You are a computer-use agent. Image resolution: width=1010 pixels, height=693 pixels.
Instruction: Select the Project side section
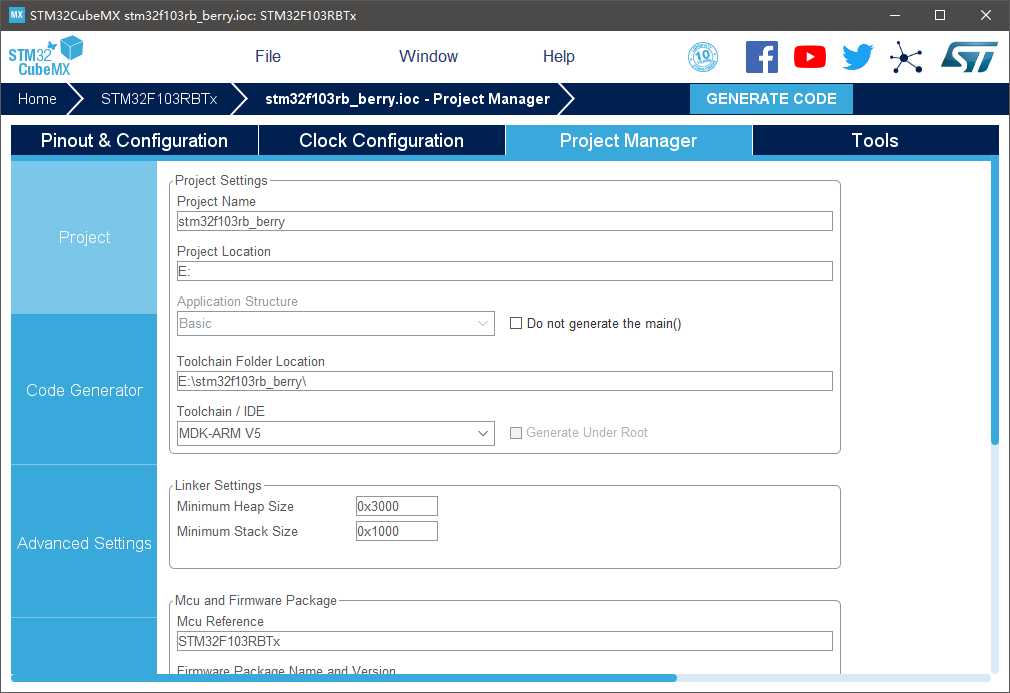(84, 238)
